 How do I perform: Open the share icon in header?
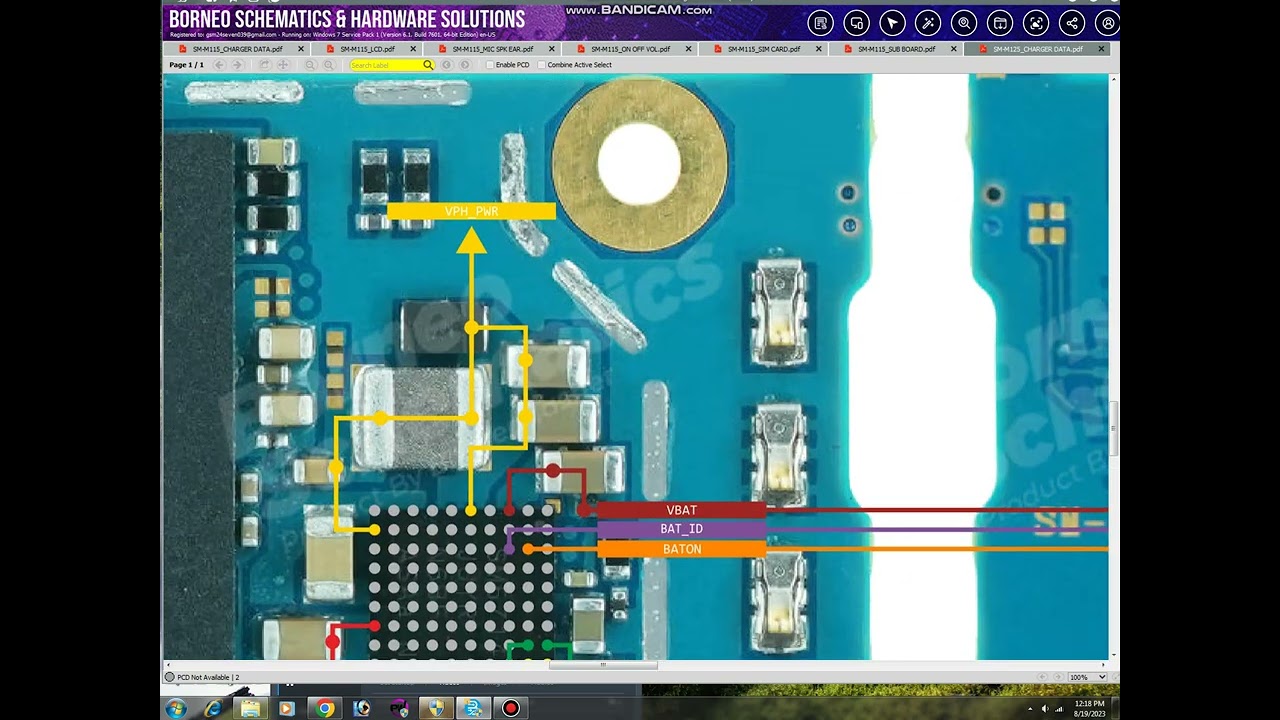point(1071,23)
